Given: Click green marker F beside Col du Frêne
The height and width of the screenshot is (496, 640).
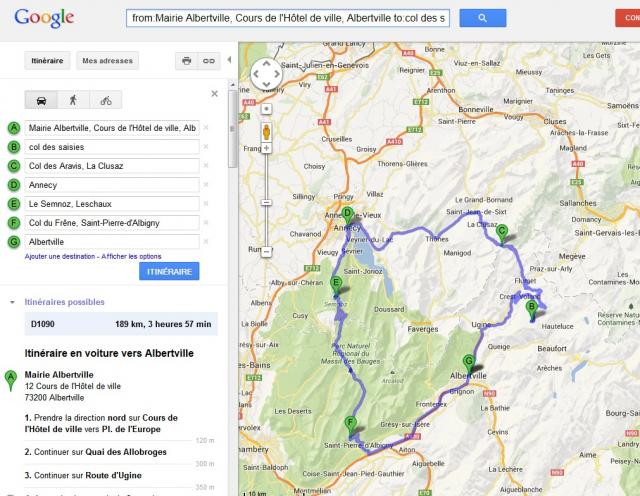Looking at the screenshot, I should 14,223.
